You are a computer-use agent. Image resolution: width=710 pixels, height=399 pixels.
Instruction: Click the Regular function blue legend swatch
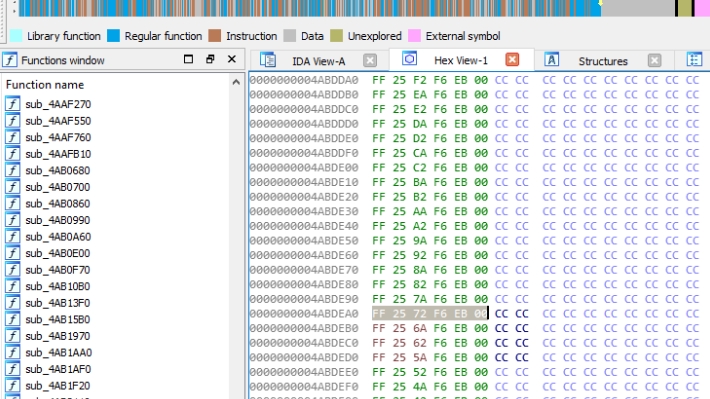point(113,36)
